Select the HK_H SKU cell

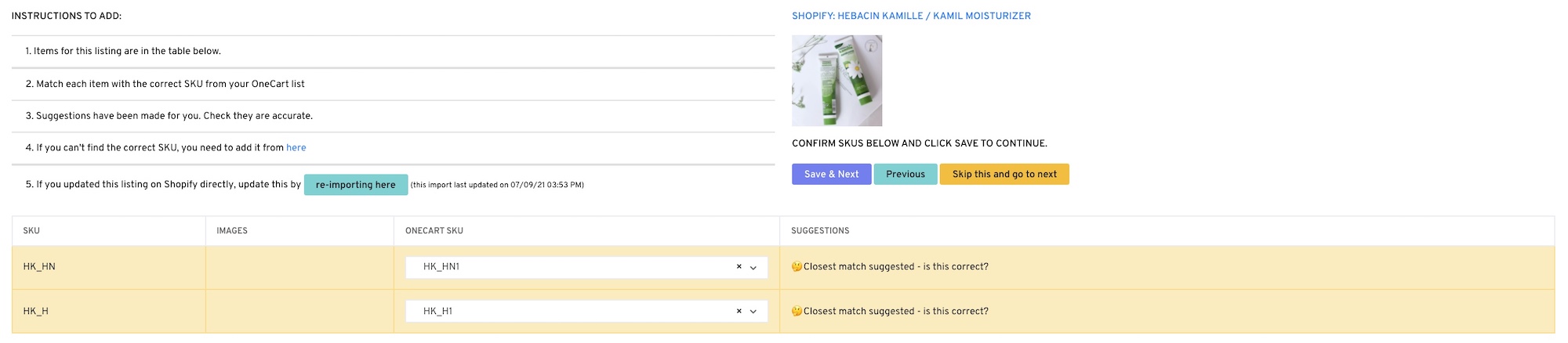pyautogui.click(x=36, y=312)
